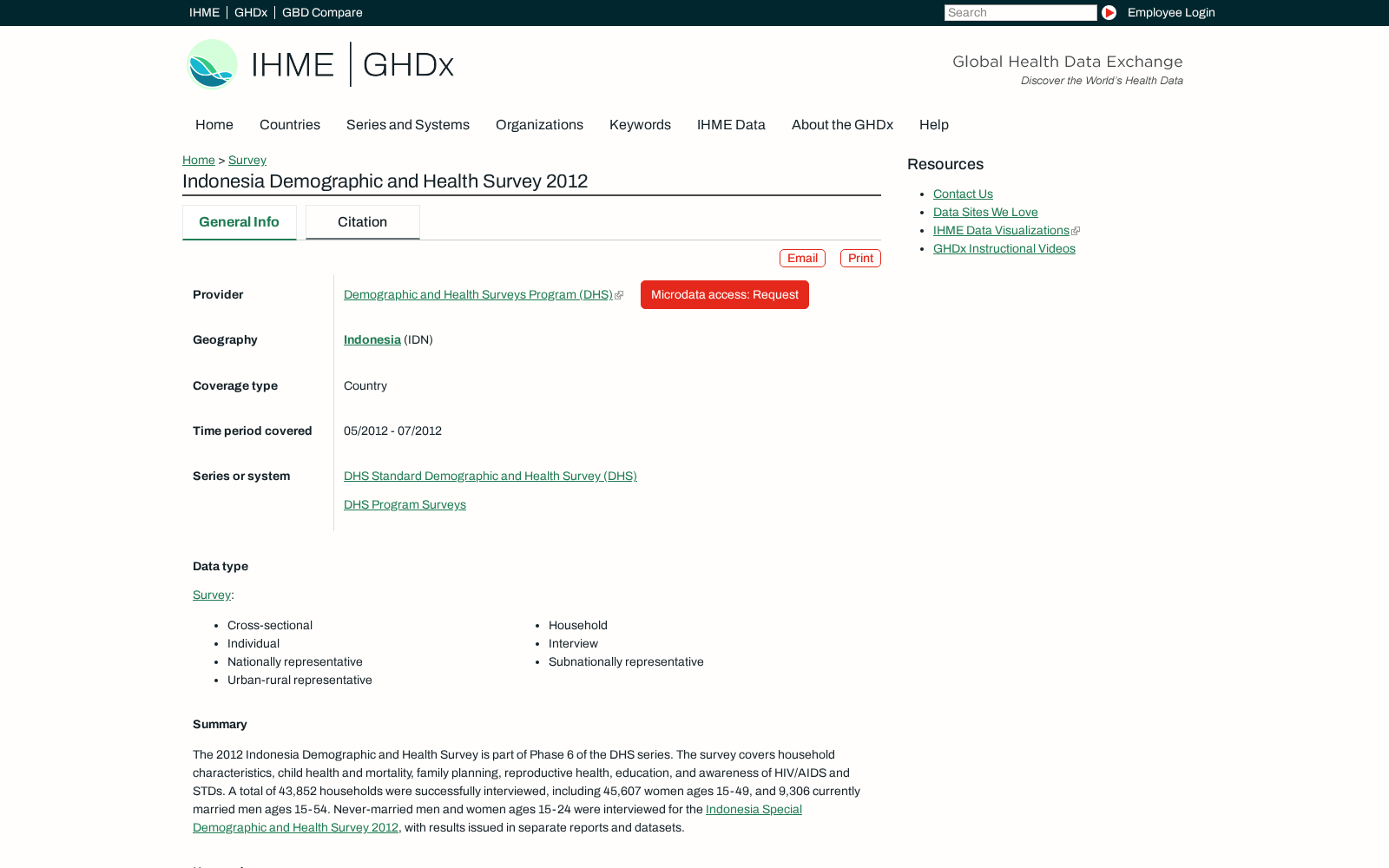Open Contact Us resource link
Viewport: 1389px width, 868px height.
(x=963, y=194)
